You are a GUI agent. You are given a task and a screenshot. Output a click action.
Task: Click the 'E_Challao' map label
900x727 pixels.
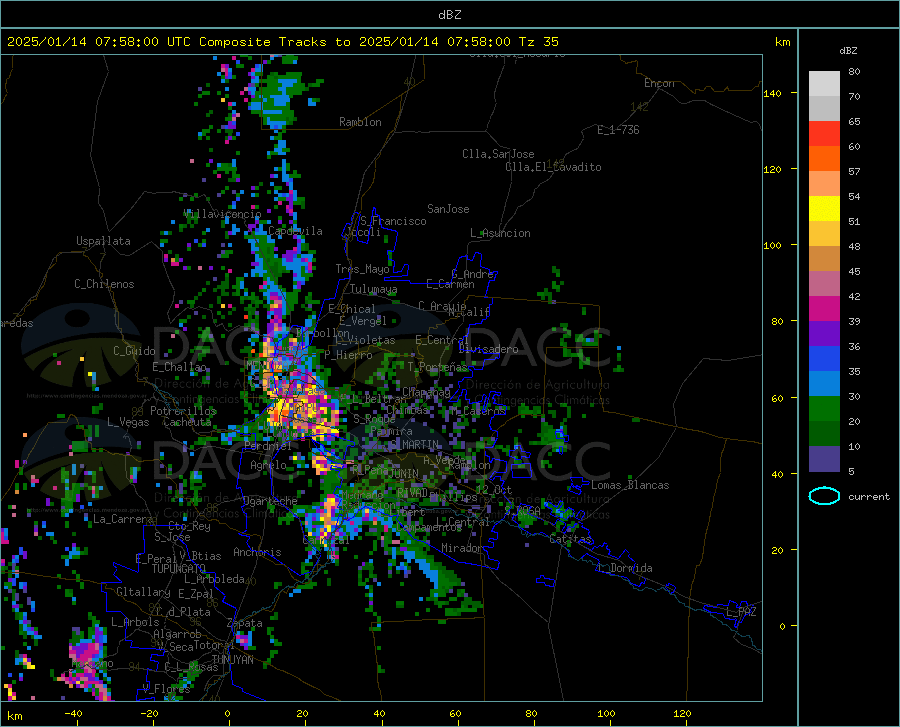point(179,367)
